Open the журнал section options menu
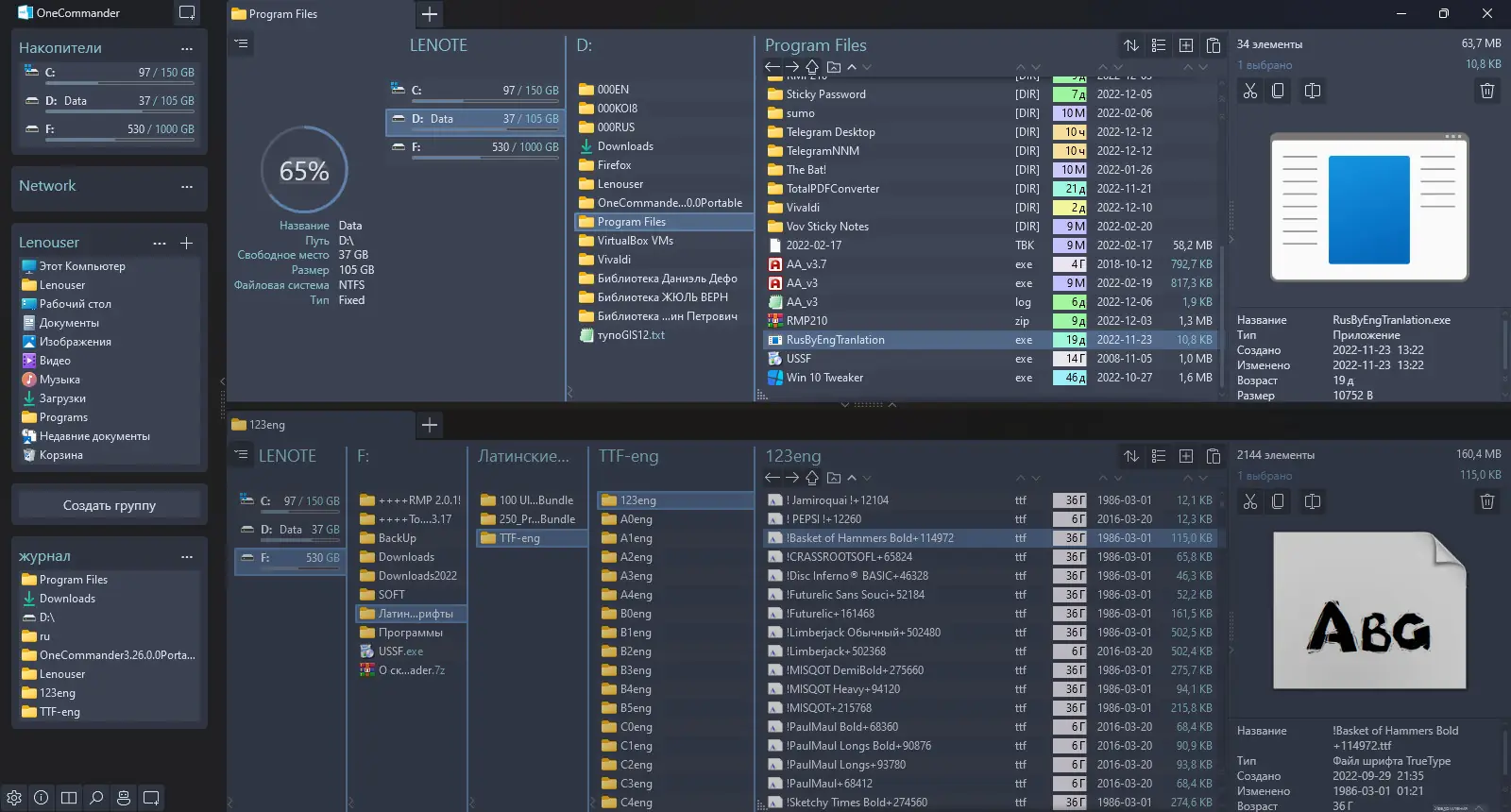Viewport: 1511px width, 812px height. 187,556
